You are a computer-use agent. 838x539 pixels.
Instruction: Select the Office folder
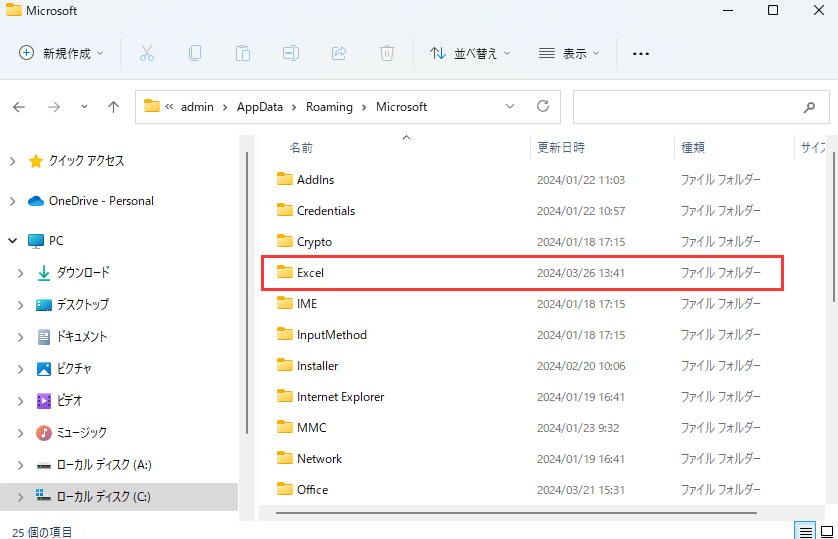tap(312, 489)
